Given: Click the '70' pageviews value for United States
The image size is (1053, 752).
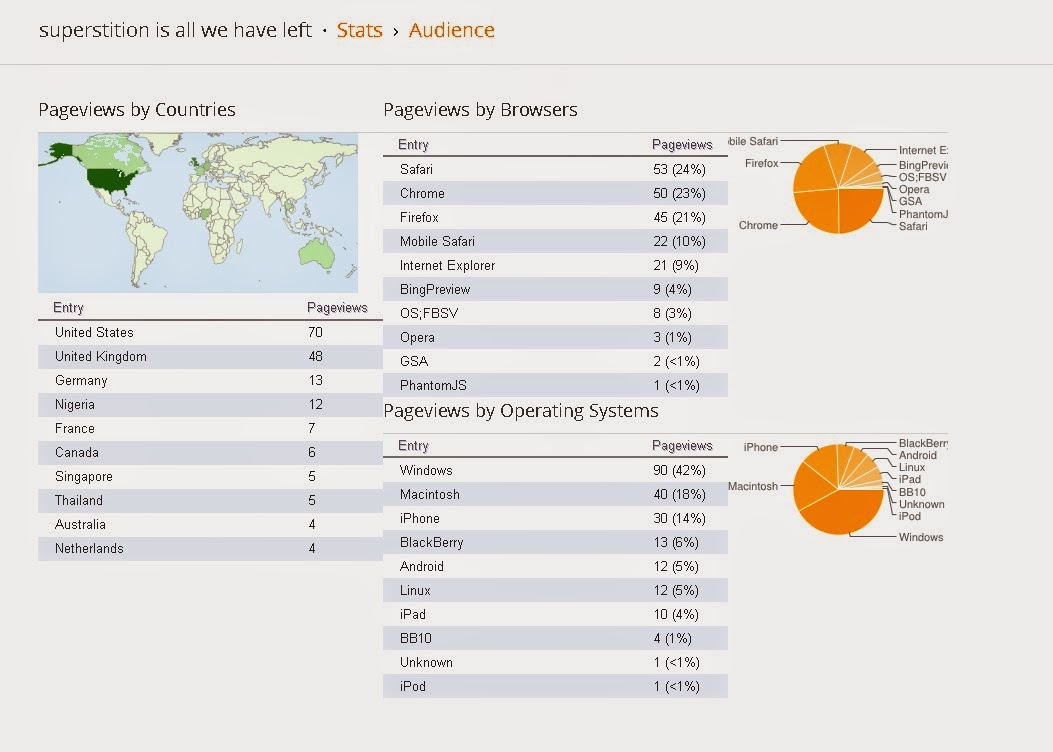Looking at the screenshot, I should (315, 332).
